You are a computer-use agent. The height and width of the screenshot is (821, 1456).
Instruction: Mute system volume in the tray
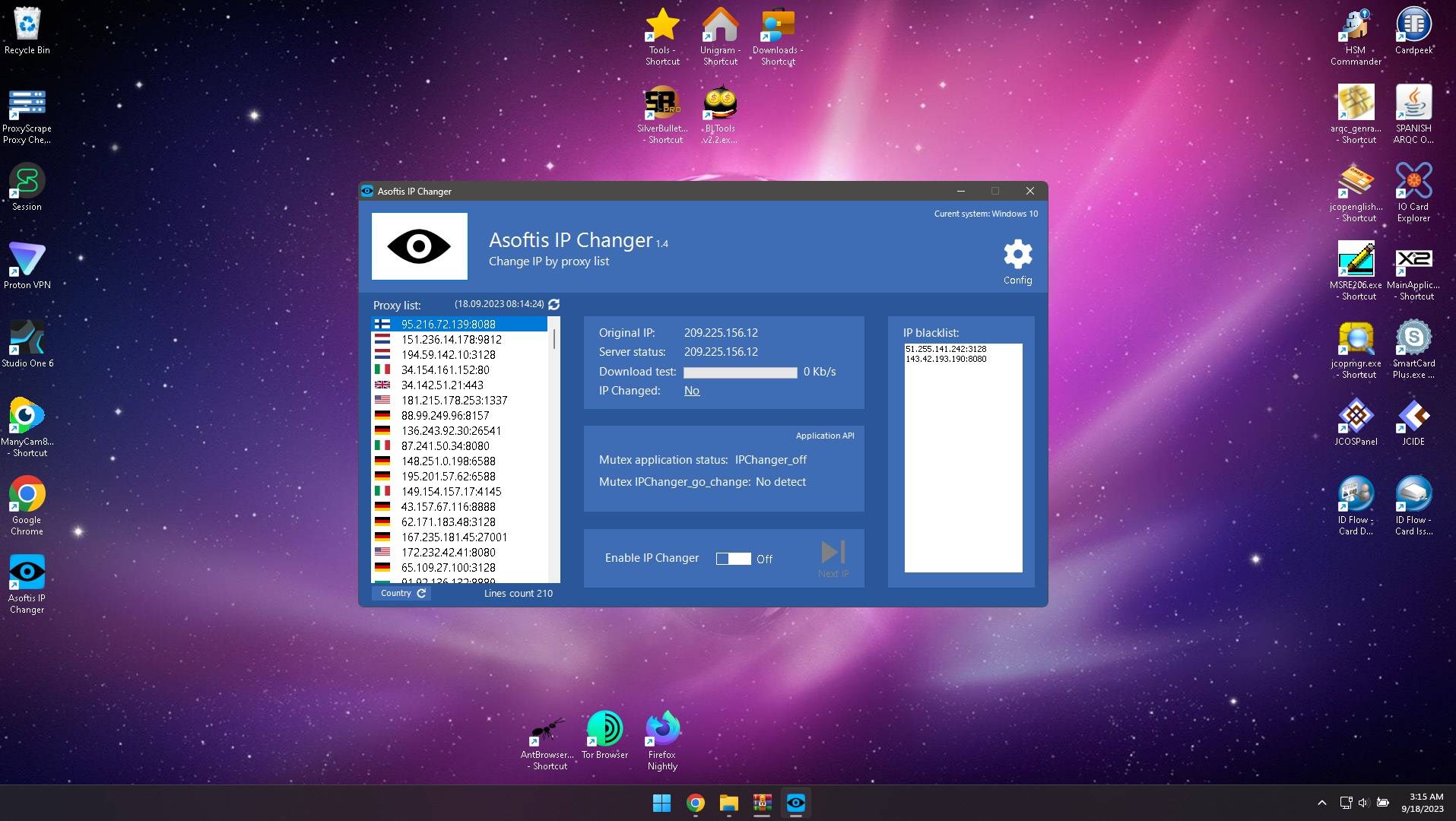tap(1362, 803)
